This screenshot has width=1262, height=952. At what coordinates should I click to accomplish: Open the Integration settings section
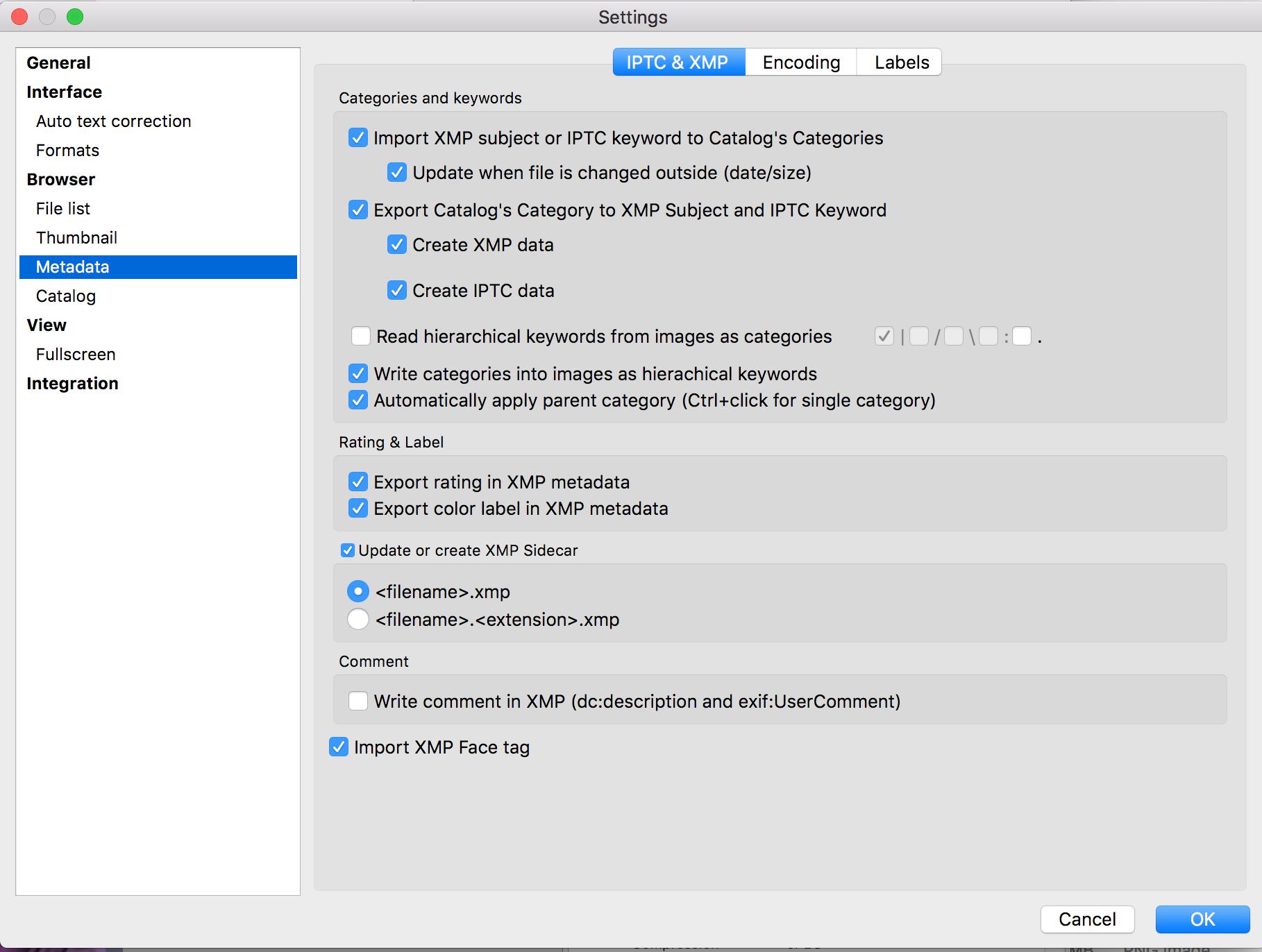[72, 384]
